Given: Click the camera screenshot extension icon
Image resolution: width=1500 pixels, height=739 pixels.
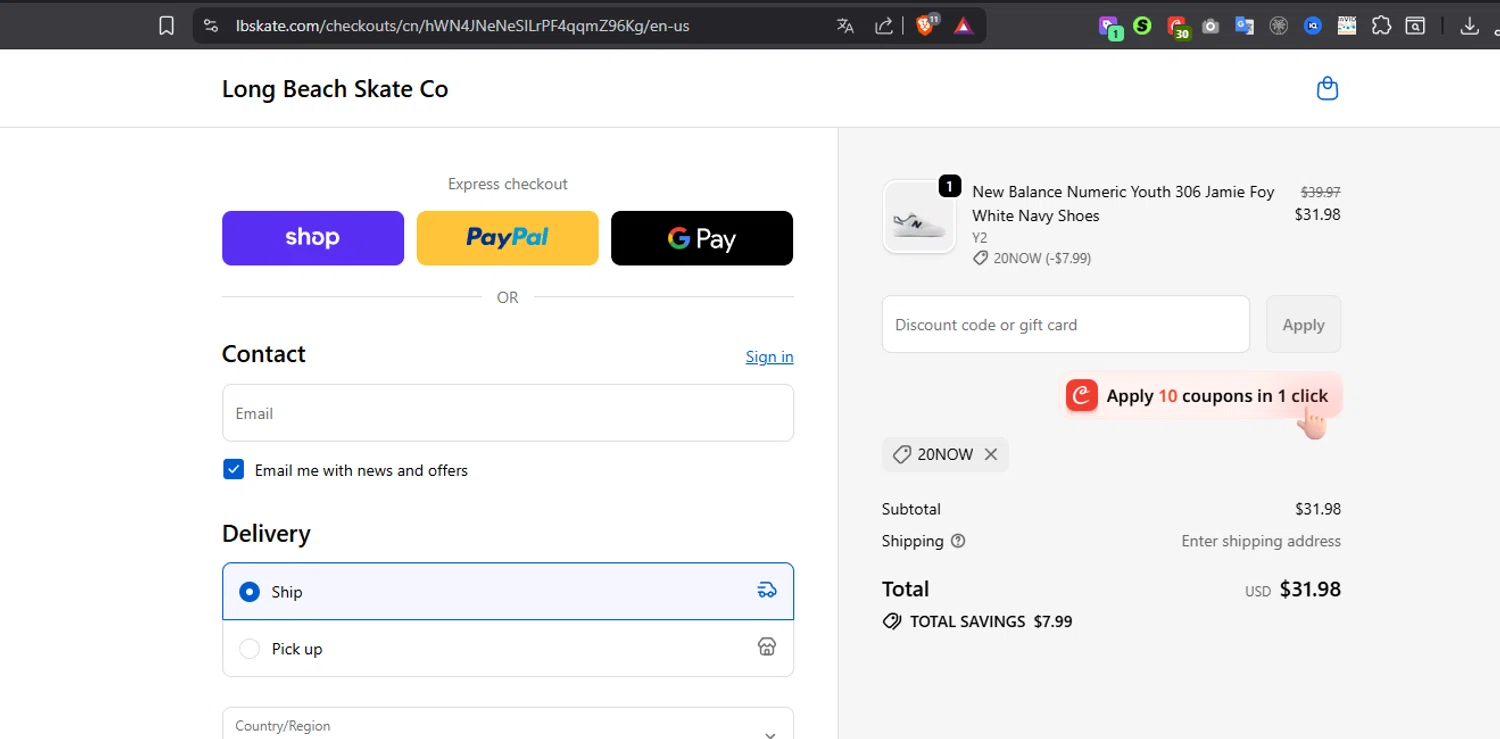Looking at the screenshot, I should tap(1211, 26).
